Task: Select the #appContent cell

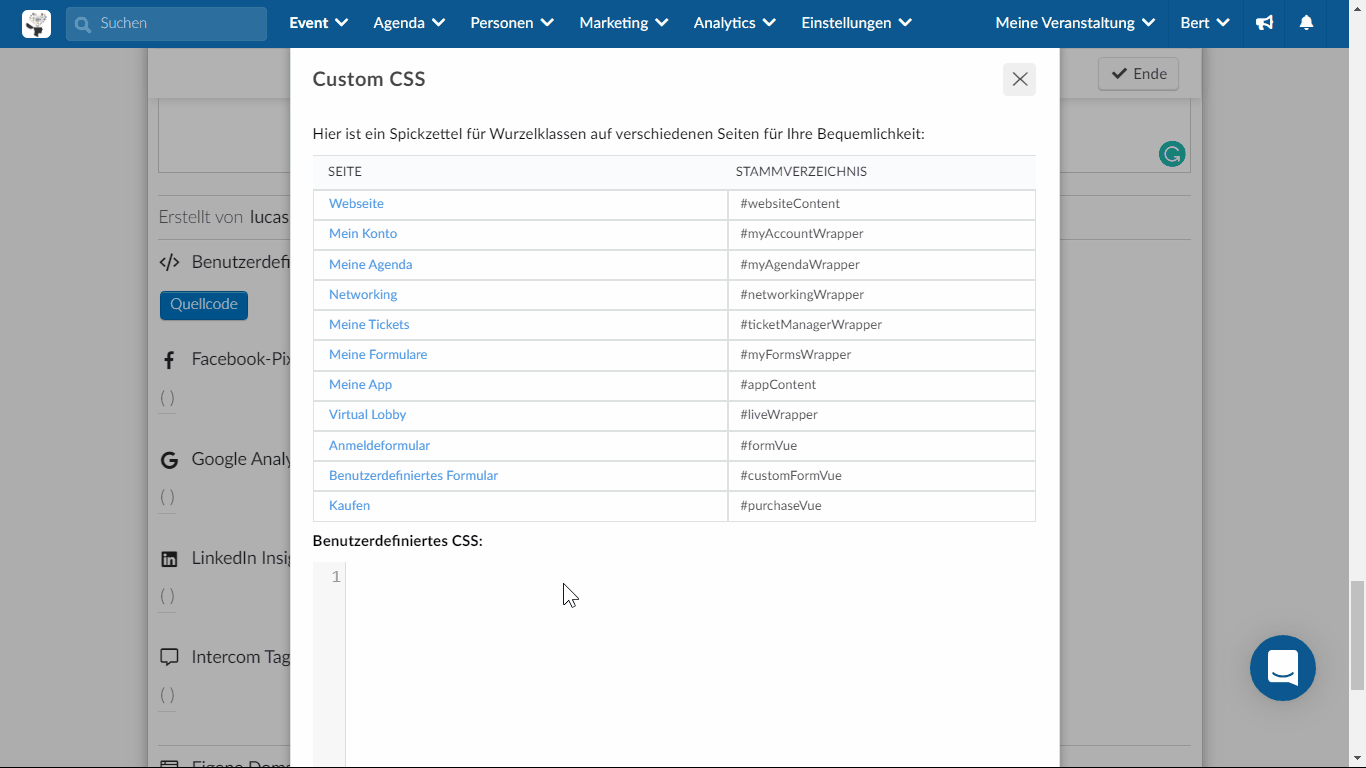Action: [881, 385]
